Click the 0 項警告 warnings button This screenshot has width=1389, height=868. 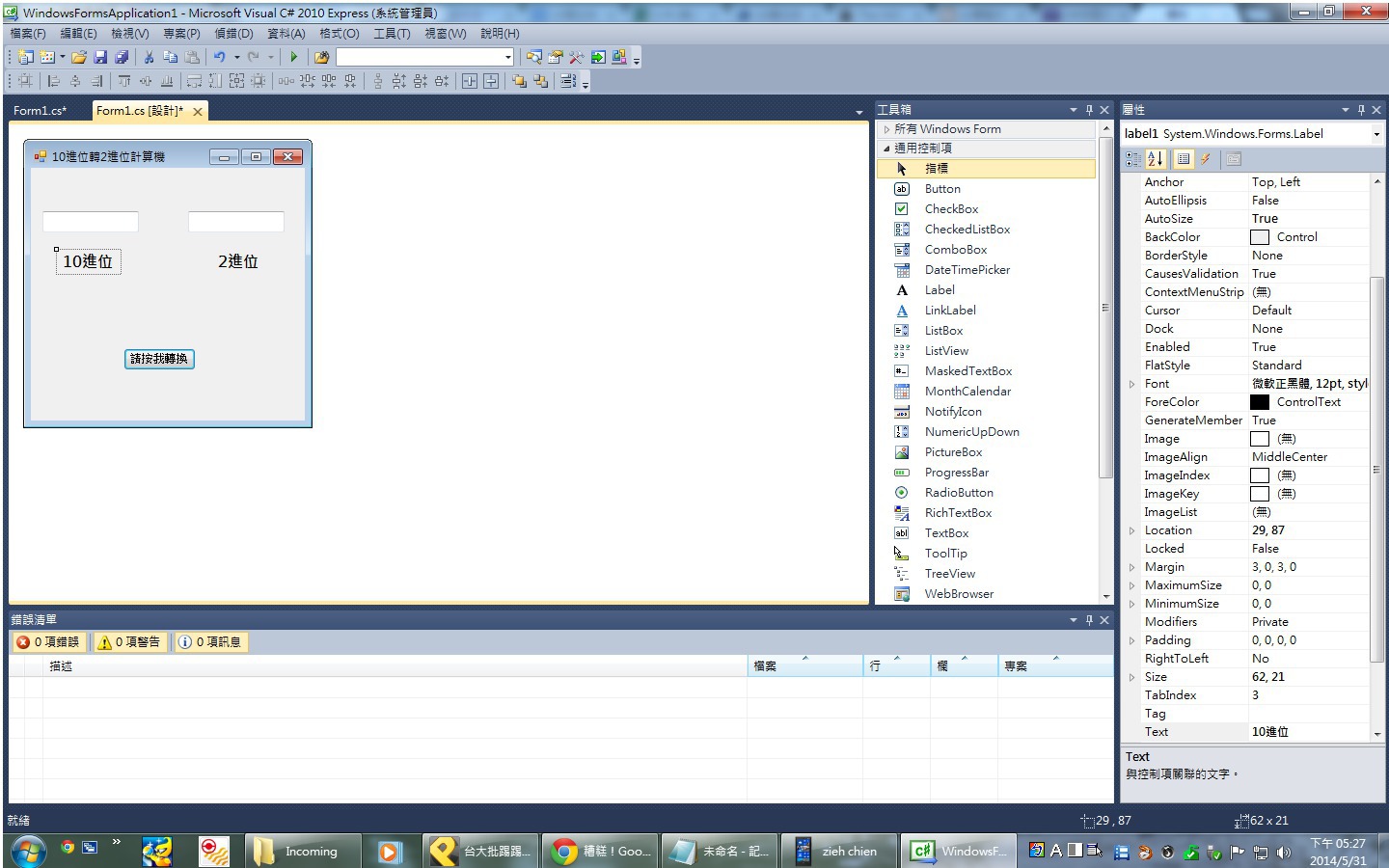pyautogui.click(x=129, y=642)
